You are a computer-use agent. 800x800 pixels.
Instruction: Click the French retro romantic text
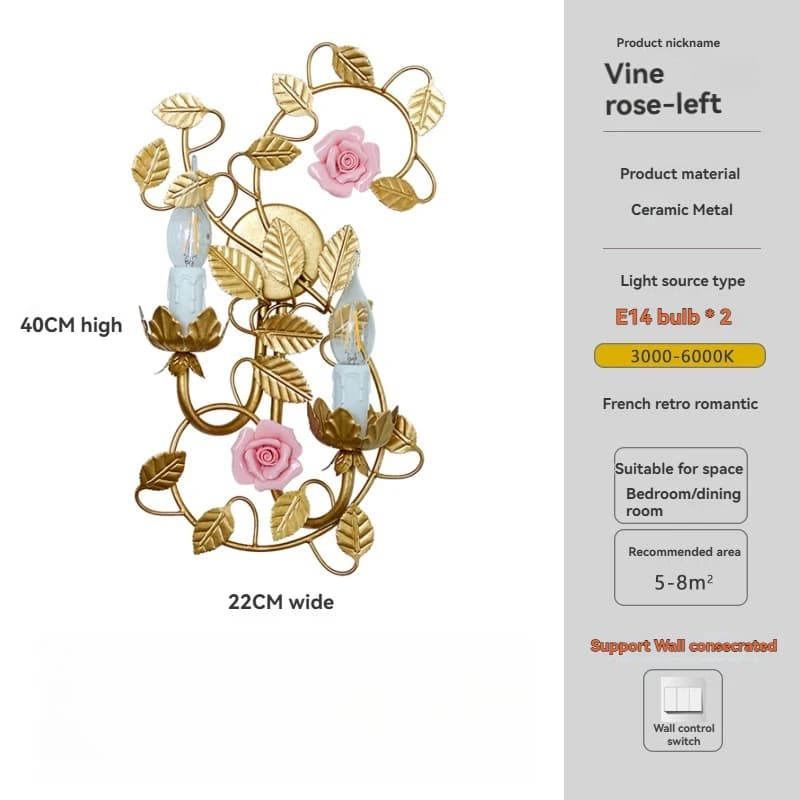(x=680, y=404)
